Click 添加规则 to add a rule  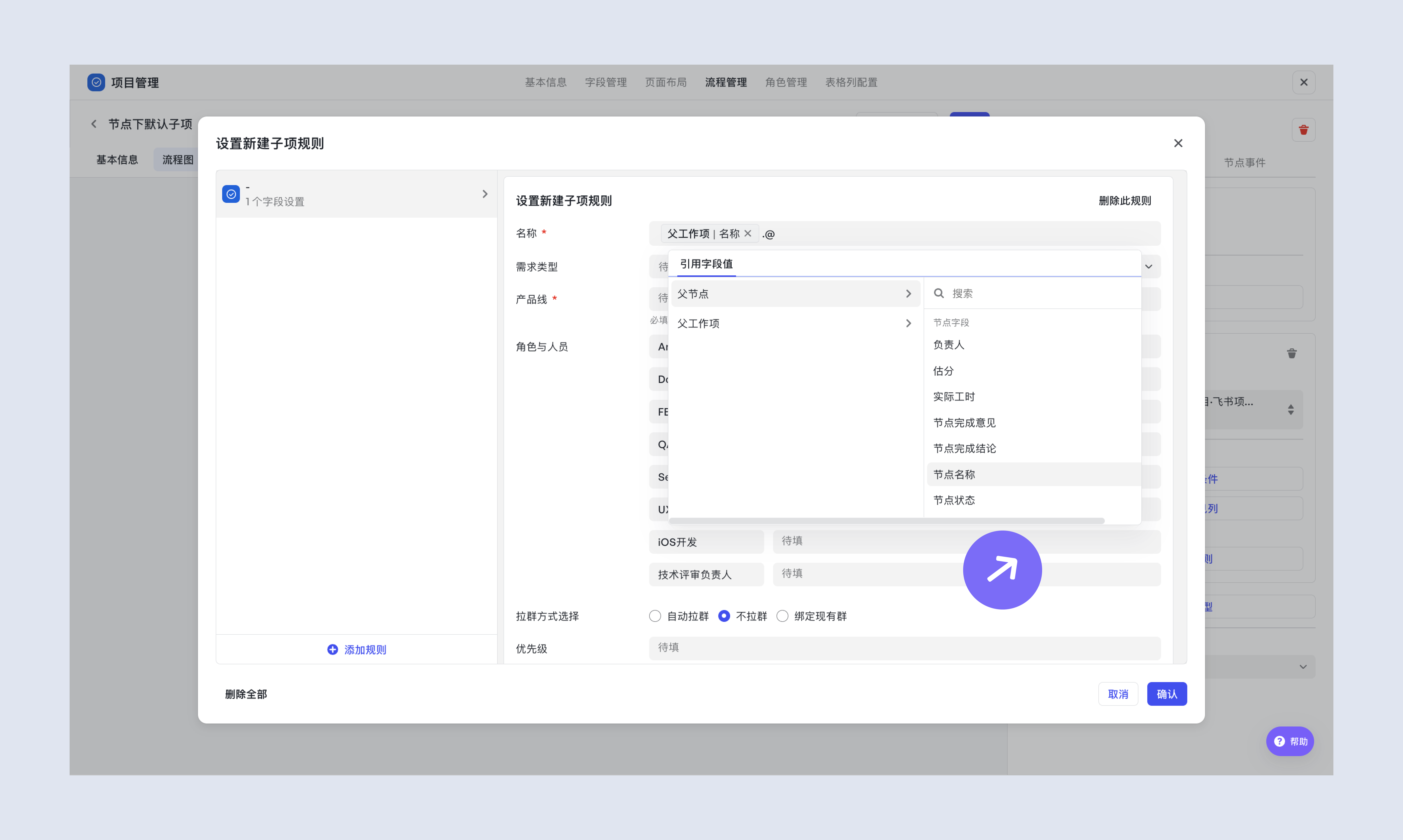point(357,649)
